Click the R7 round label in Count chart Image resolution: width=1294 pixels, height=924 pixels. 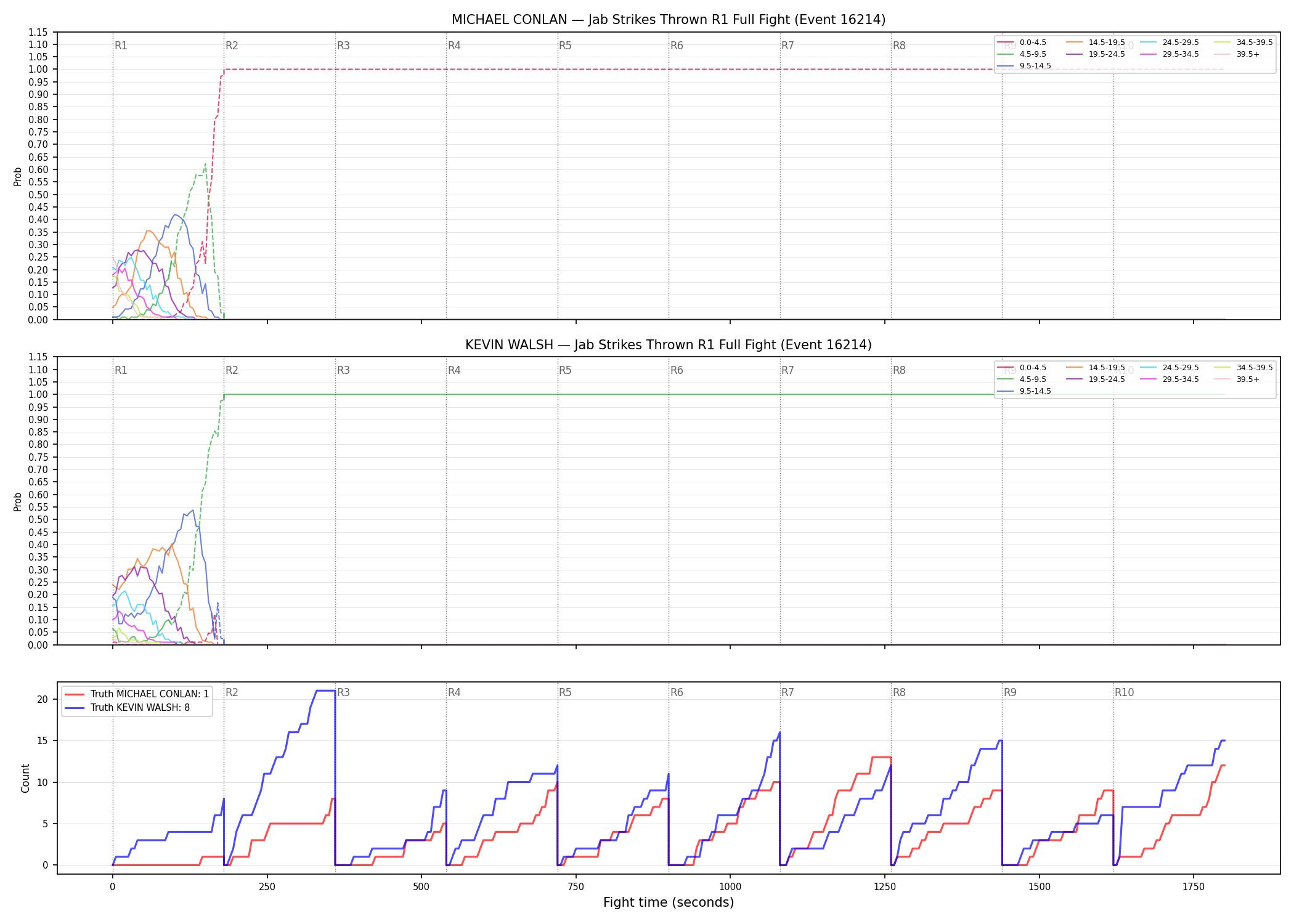[x=787, y=692]
